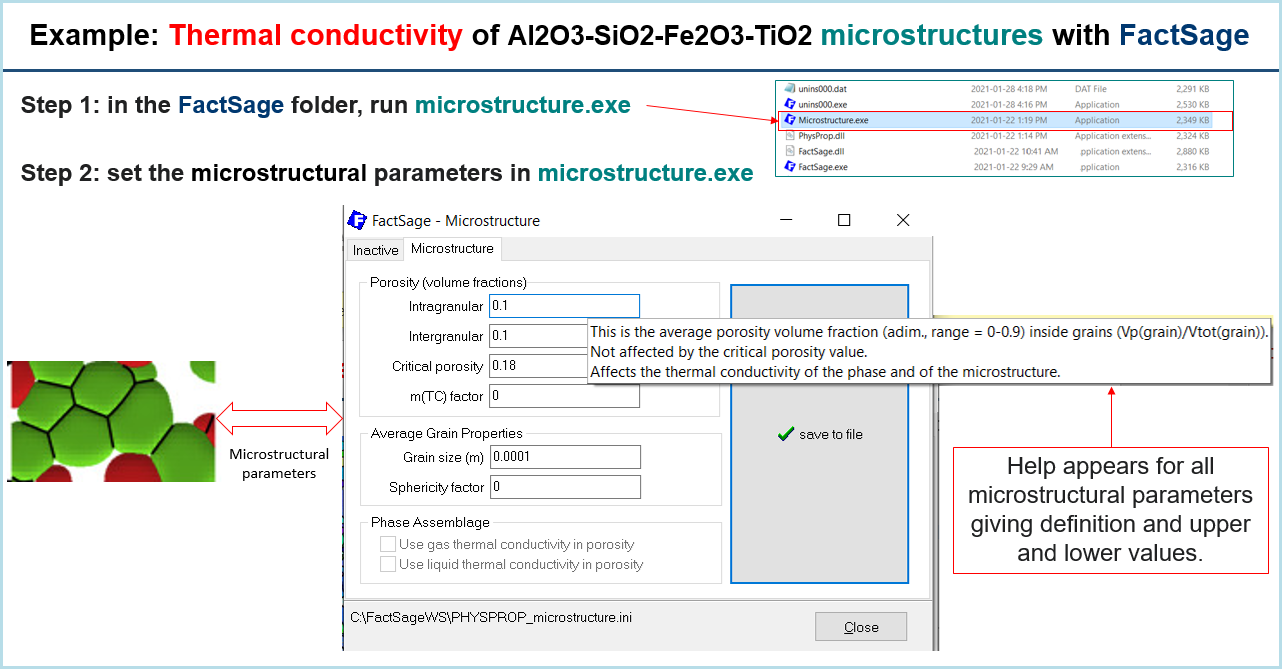The image size is (1282, 669).
Task: Select the Microstructure tab
Action: click(x=452, y=248)
